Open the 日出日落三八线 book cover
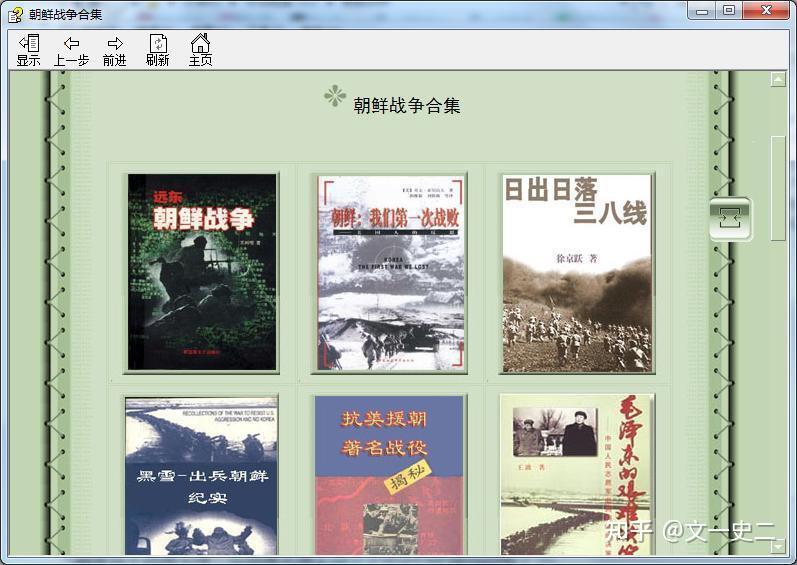 pos(577,273)
